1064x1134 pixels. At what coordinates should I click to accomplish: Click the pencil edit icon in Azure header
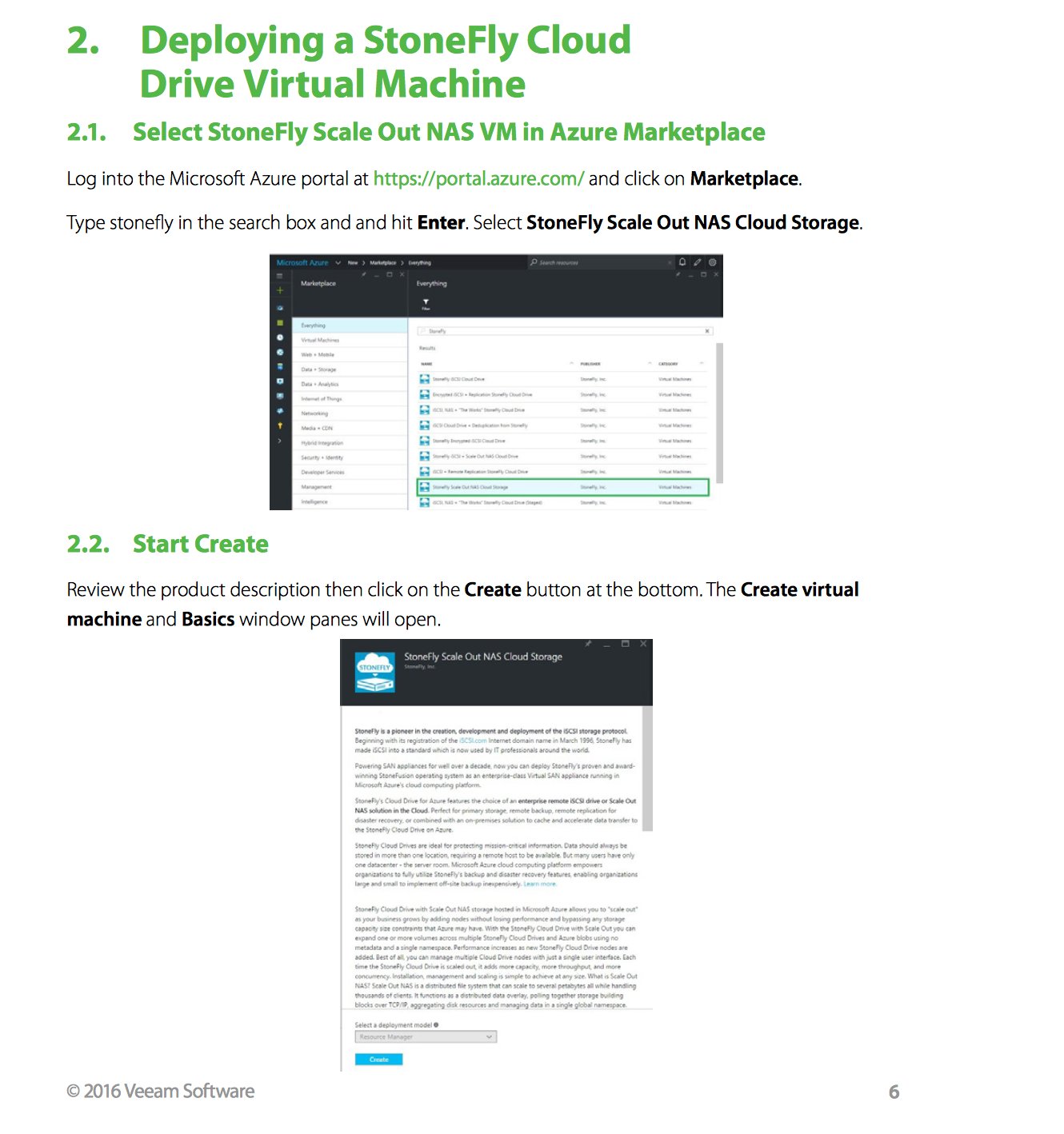[x=698, y=262]
